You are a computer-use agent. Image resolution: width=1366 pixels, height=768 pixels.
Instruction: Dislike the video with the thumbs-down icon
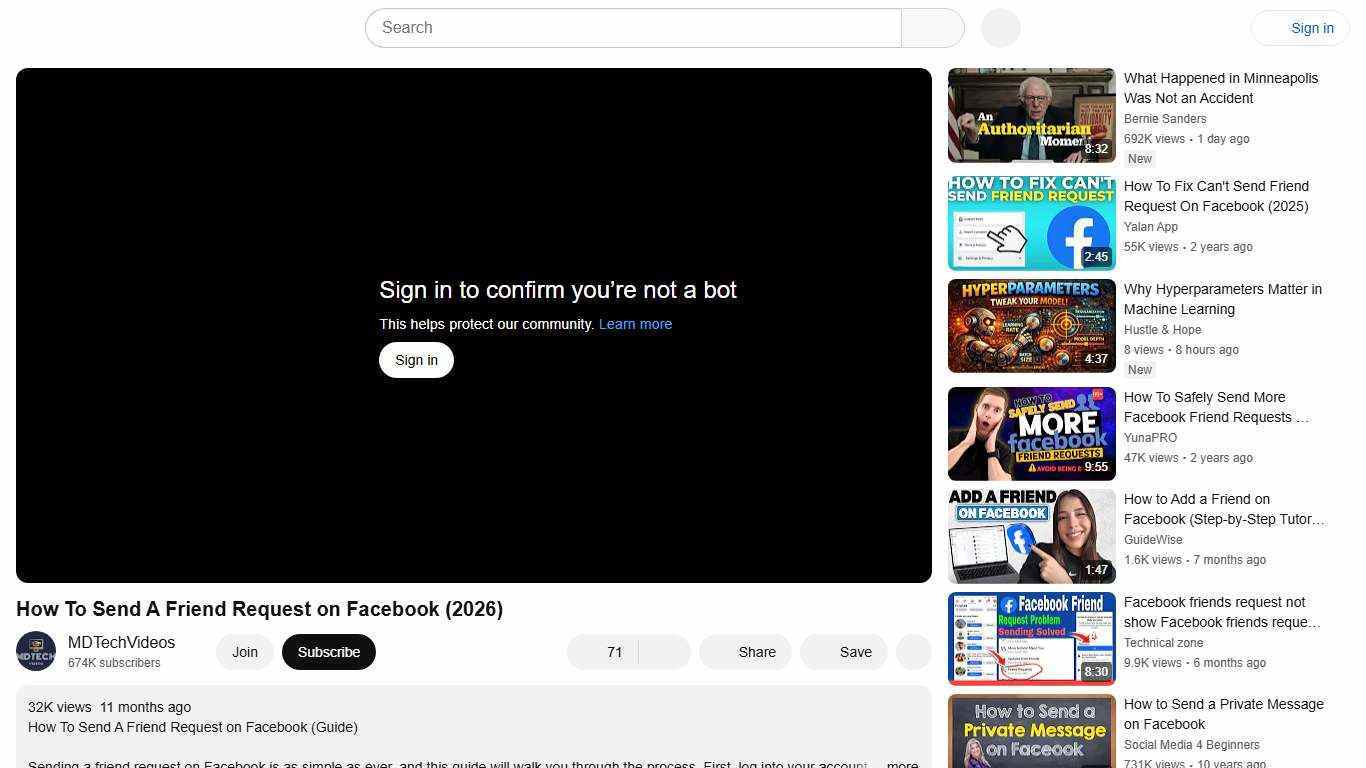point(663,651)
